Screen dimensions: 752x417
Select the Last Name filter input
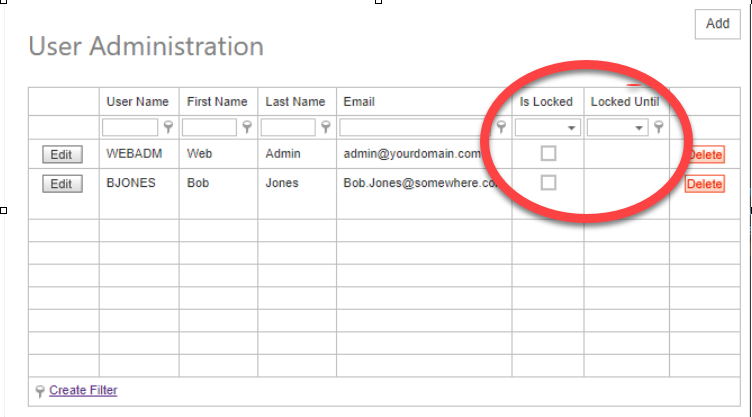point(287,127)
